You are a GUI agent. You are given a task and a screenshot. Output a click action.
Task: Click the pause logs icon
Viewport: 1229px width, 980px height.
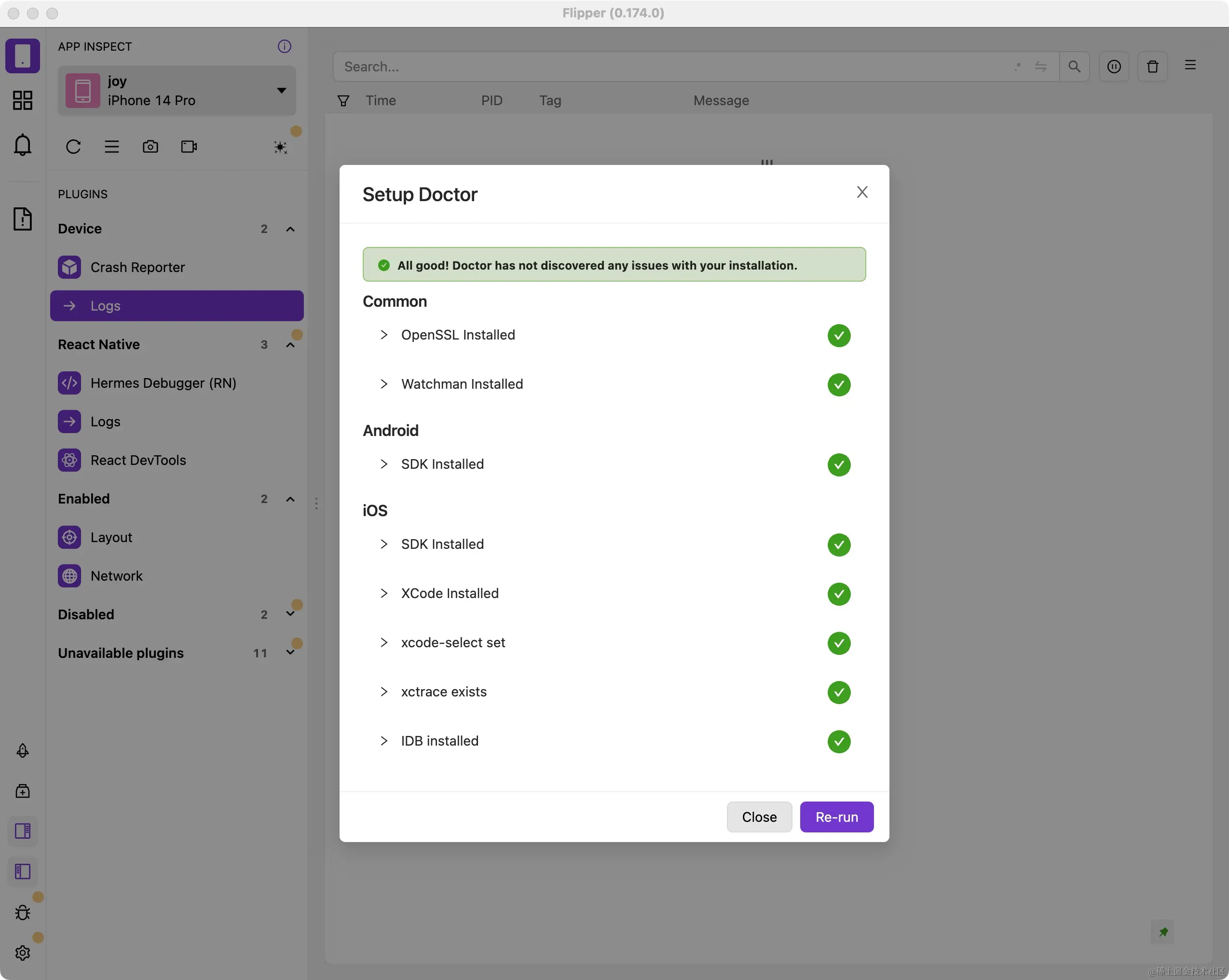tap(1113, 67)
